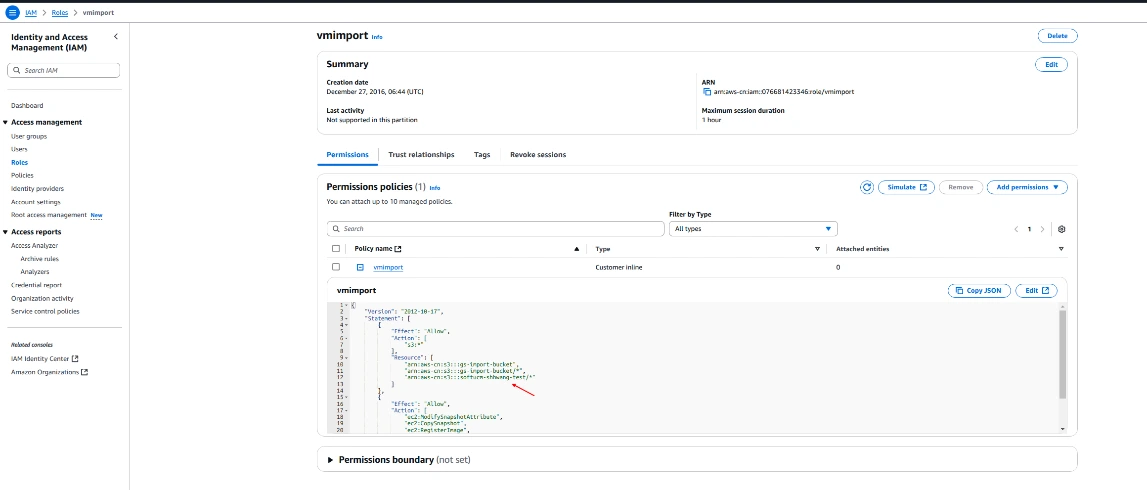This screenshot has width=1147, height=490.
Task: Open the Add permissions dropdown
Action: click(x=1027, y=187)
